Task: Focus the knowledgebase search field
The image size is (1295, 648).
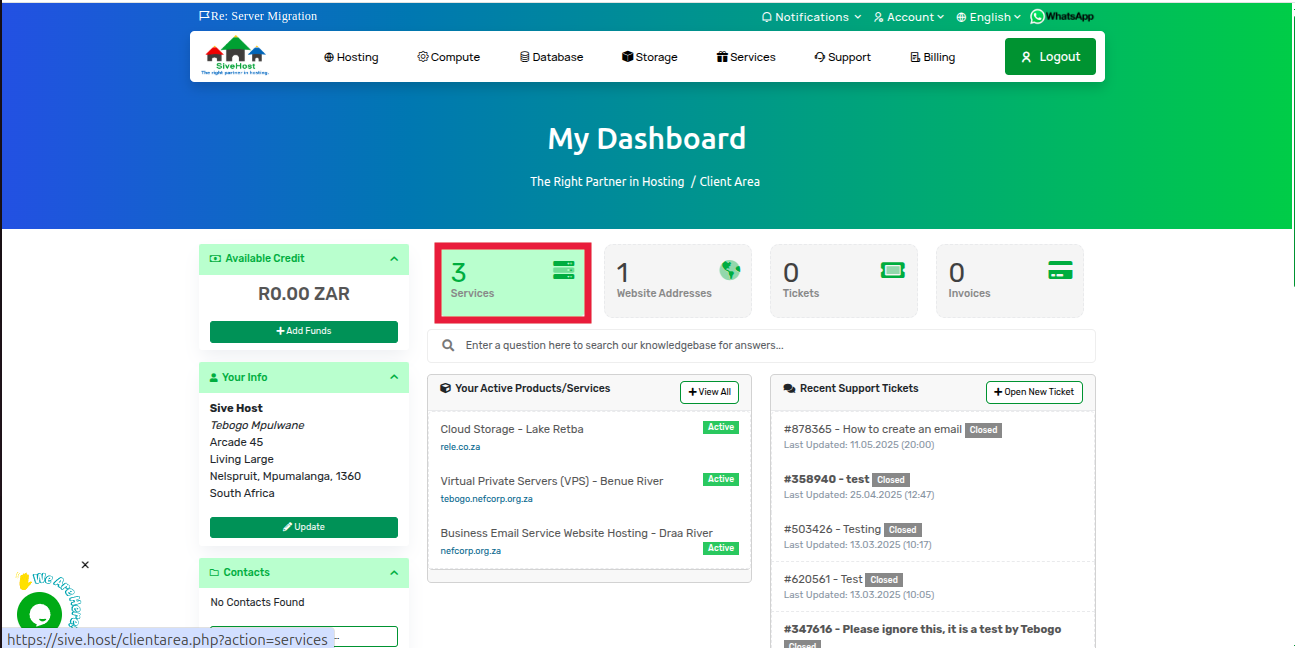Action: pyautogui.click(x=761, y=345)
